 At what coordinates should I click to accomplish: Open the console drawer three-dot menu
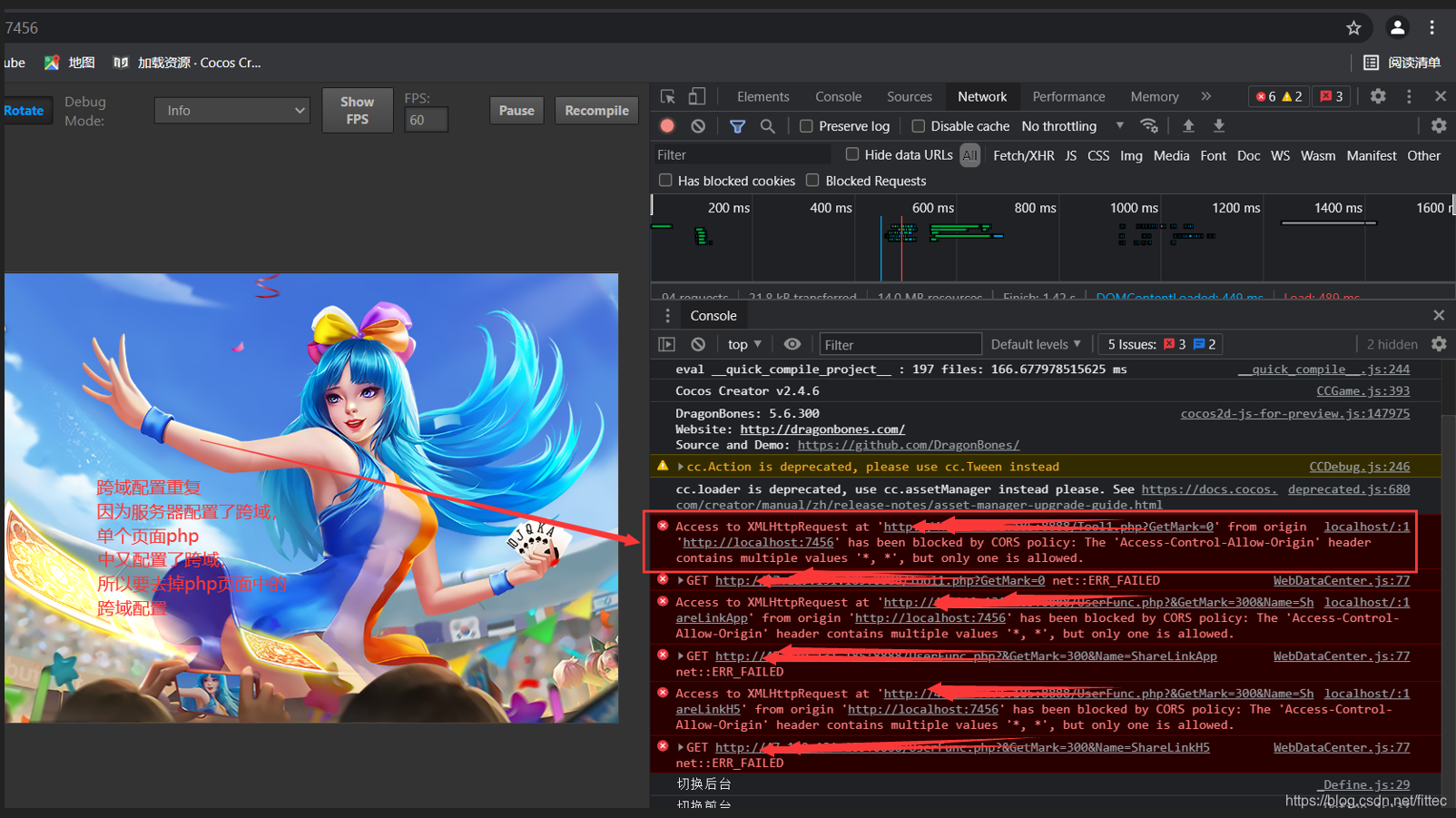667,315
